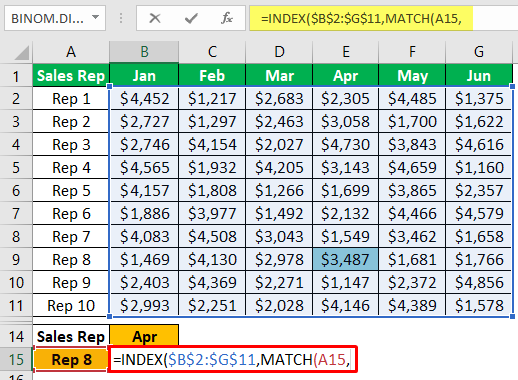Click the cell editing the INDEX formula
518x380 pixels.
point(233,359)
